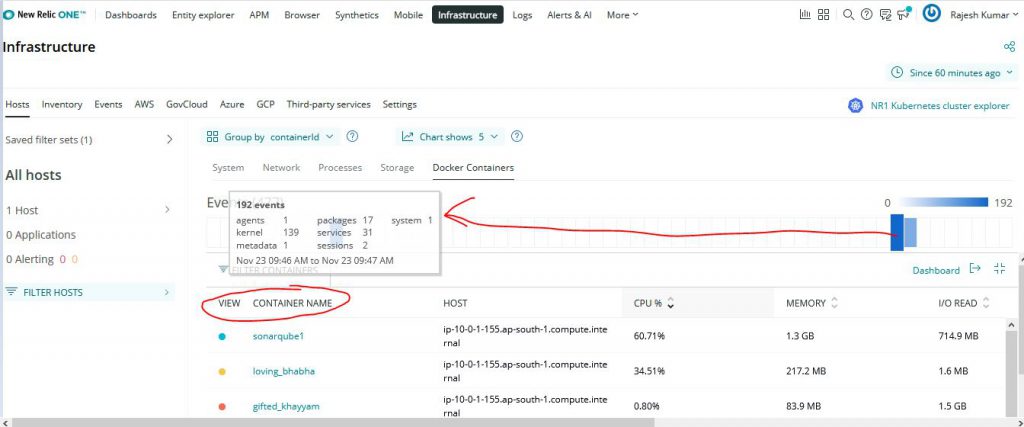Open the NR1 Kubernetes cluster explorer link

point(930,105)
